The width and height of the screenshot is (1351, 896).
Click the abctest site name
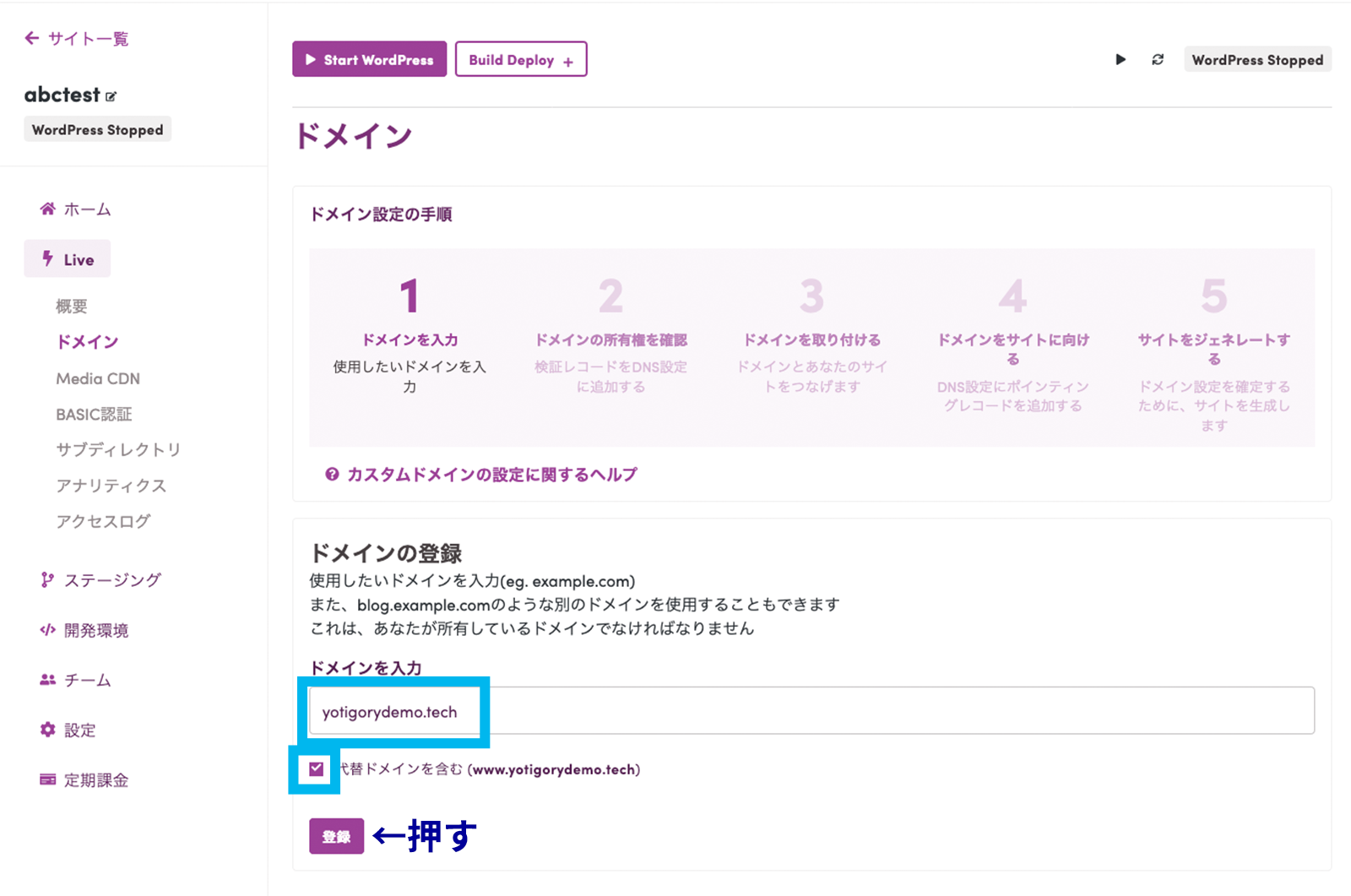tap(62, 95)
